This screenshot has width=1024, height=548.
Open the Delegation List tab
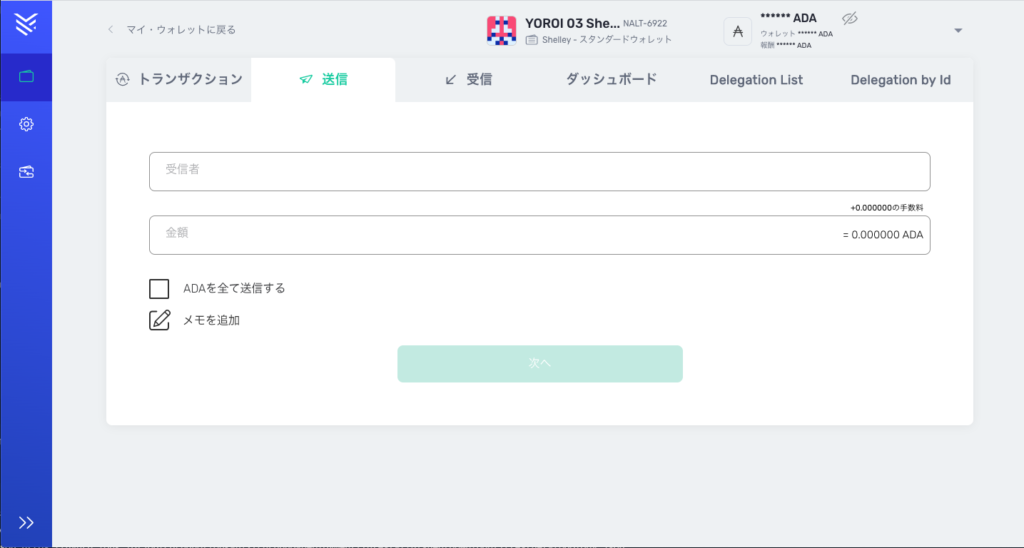[756, 80]
